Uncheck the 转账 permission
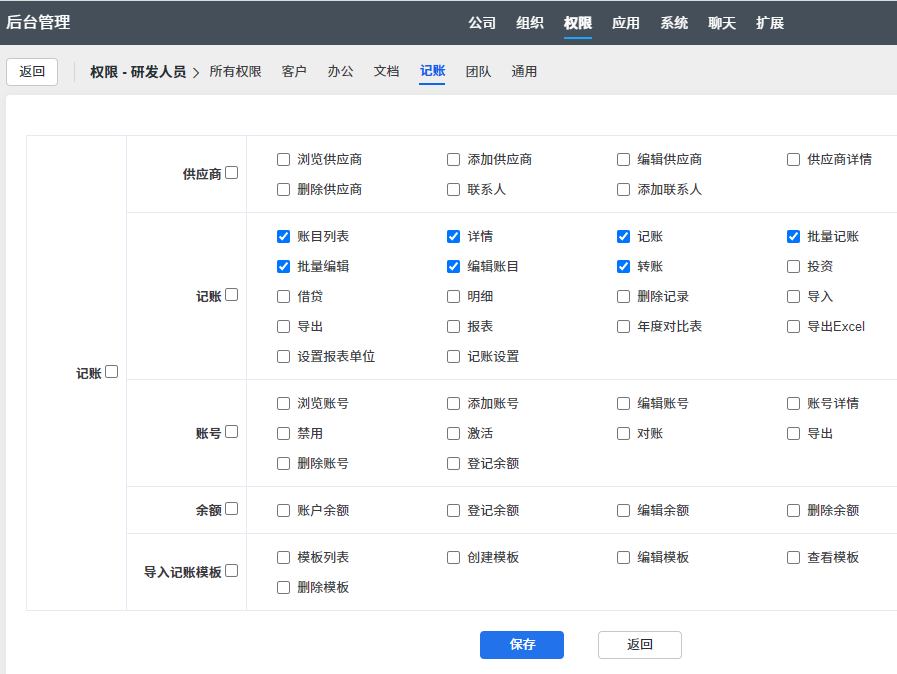Image resolution: width=897 pixels, height=674 pixels. [x=624, y=267]
